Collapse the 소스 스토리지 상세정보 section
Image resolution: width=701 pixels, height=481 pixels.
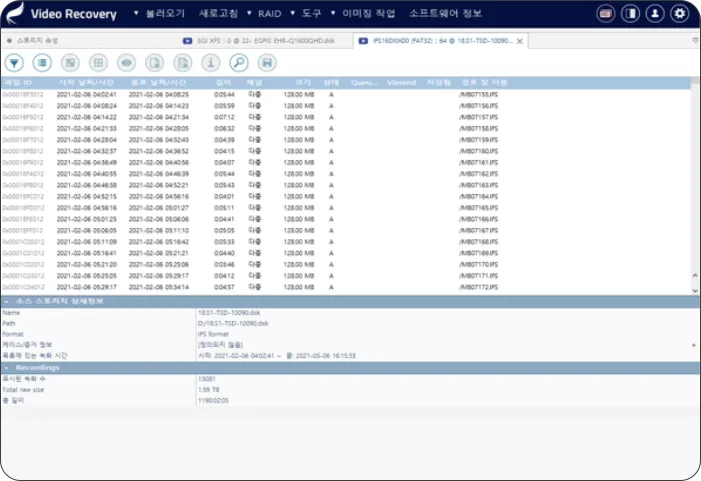(x=6, y=301)
